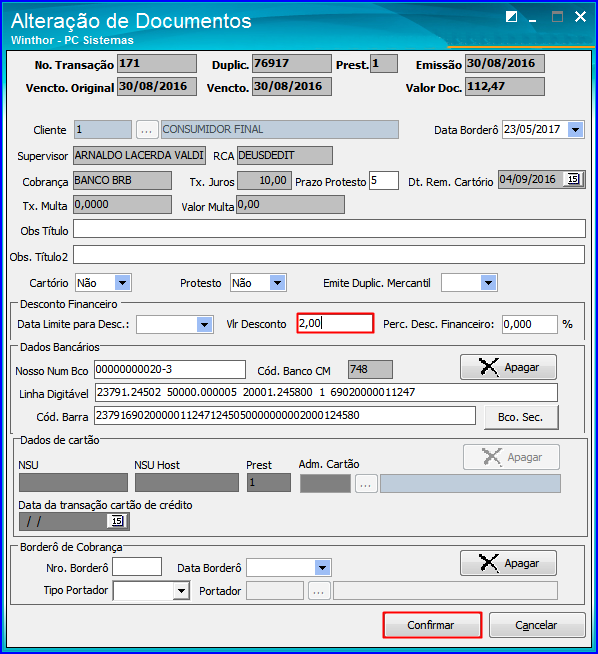Click the Vencto. date field 30/08/2016

pyautogui.click(x=291, y=86)
